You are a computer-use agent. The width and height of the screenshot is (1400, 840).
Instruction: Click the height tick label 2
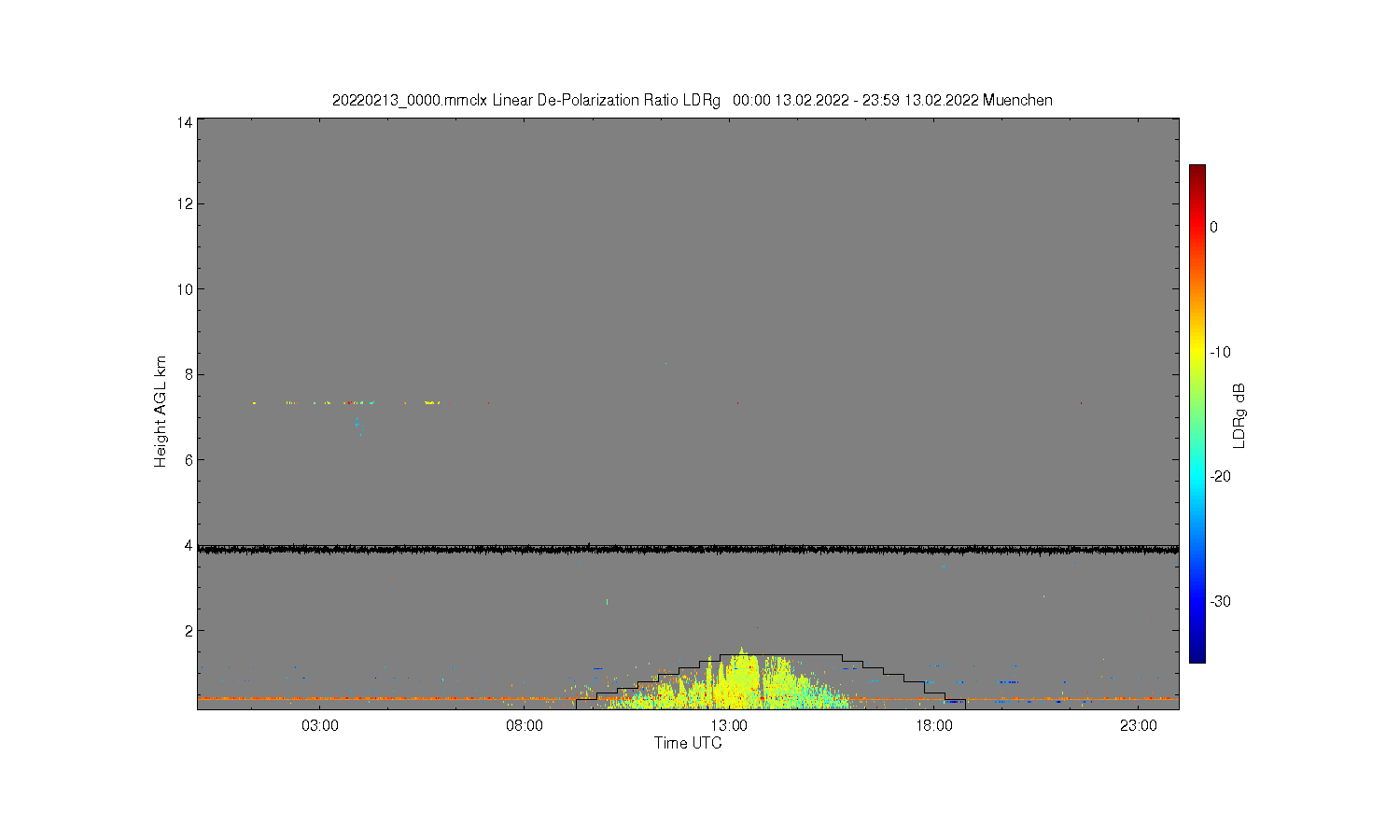click(x=189, y=631)
